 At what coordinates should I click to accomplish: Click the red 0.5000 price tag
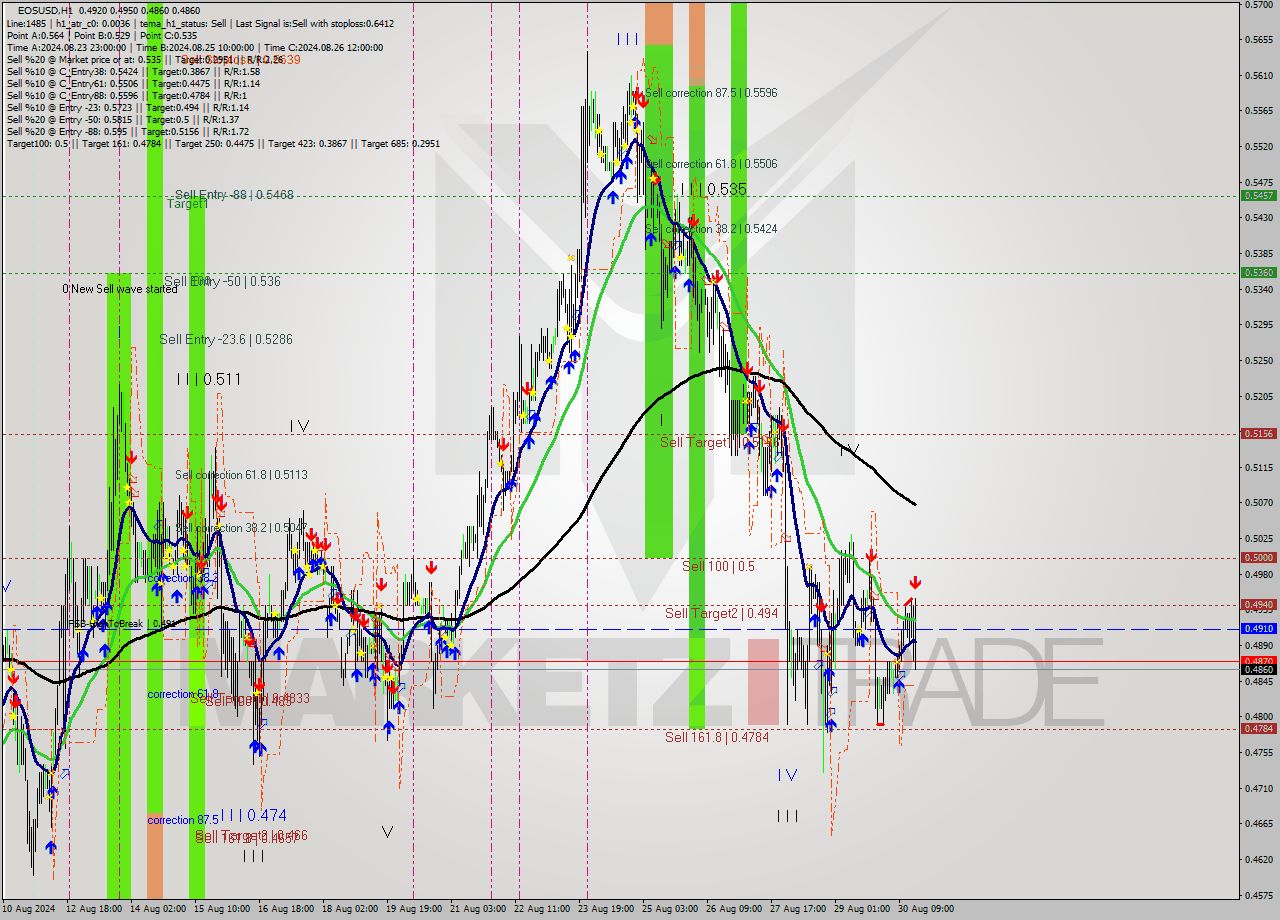click(x=1258, y=557)
